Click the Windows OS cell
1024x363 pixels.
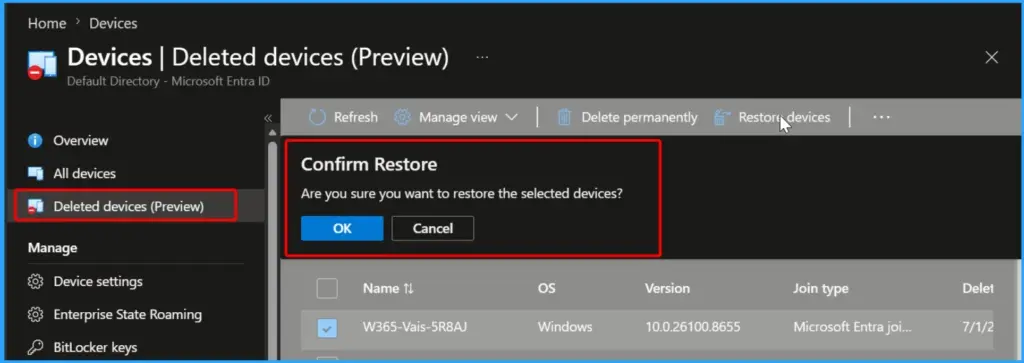(x=565, y=327)
